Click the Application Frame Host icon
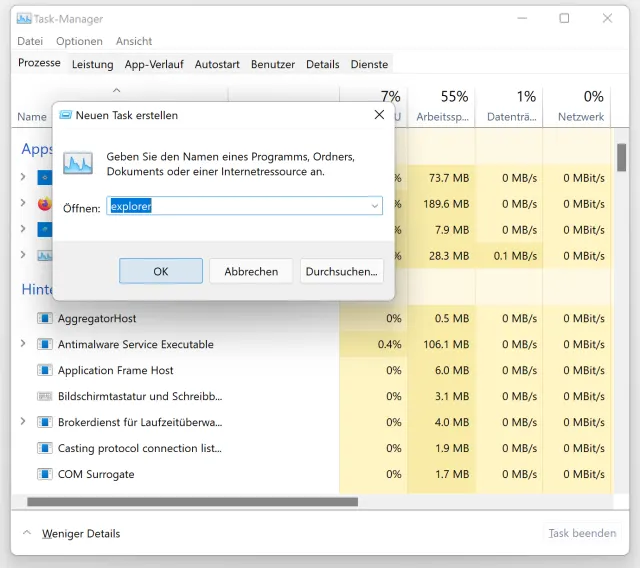The image size is (640, 568). (44, 370)
